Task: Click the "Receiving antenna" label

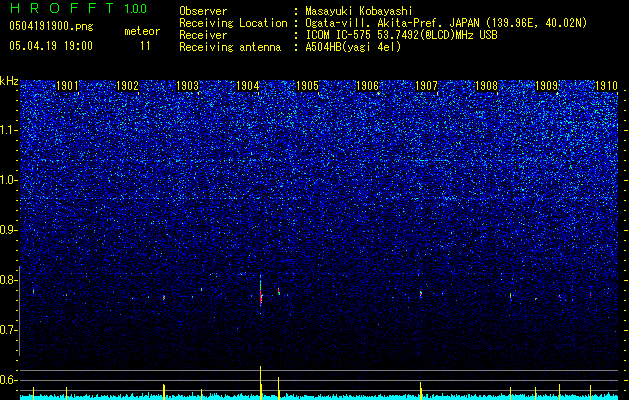Action: click(230, 47)
